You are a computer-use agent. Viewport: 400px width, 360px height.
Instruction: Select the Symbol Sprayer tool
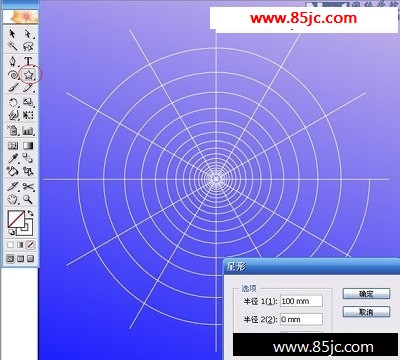point(13,130)
